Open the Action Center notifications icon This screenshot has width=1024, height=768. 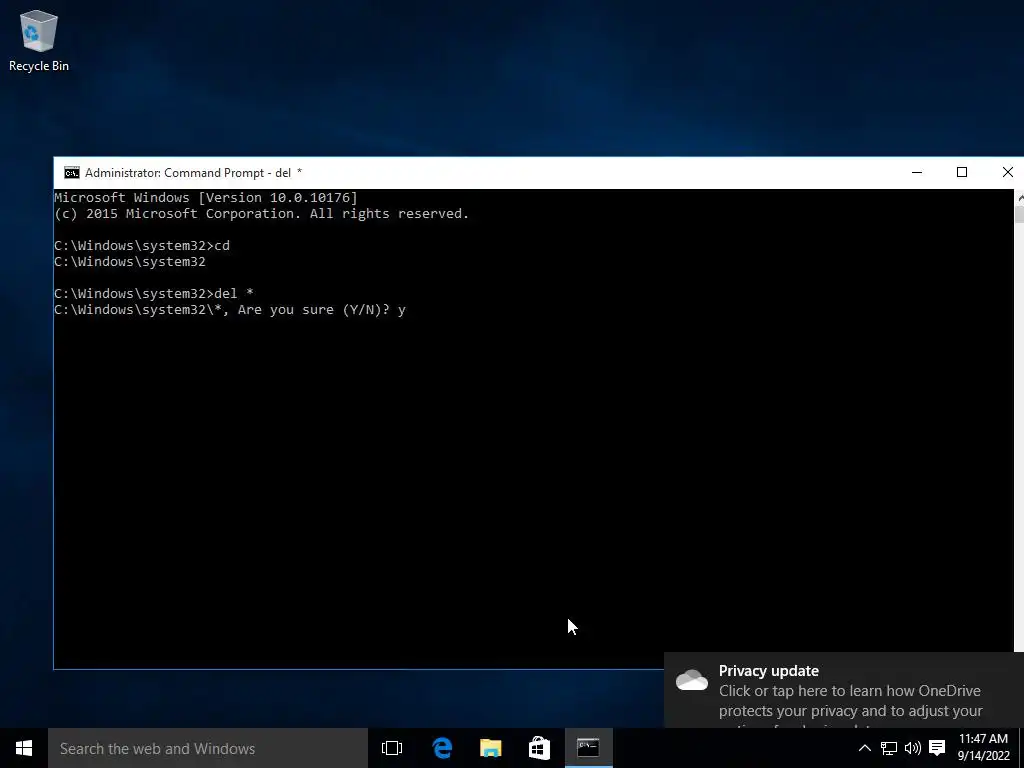click(937, 748)
